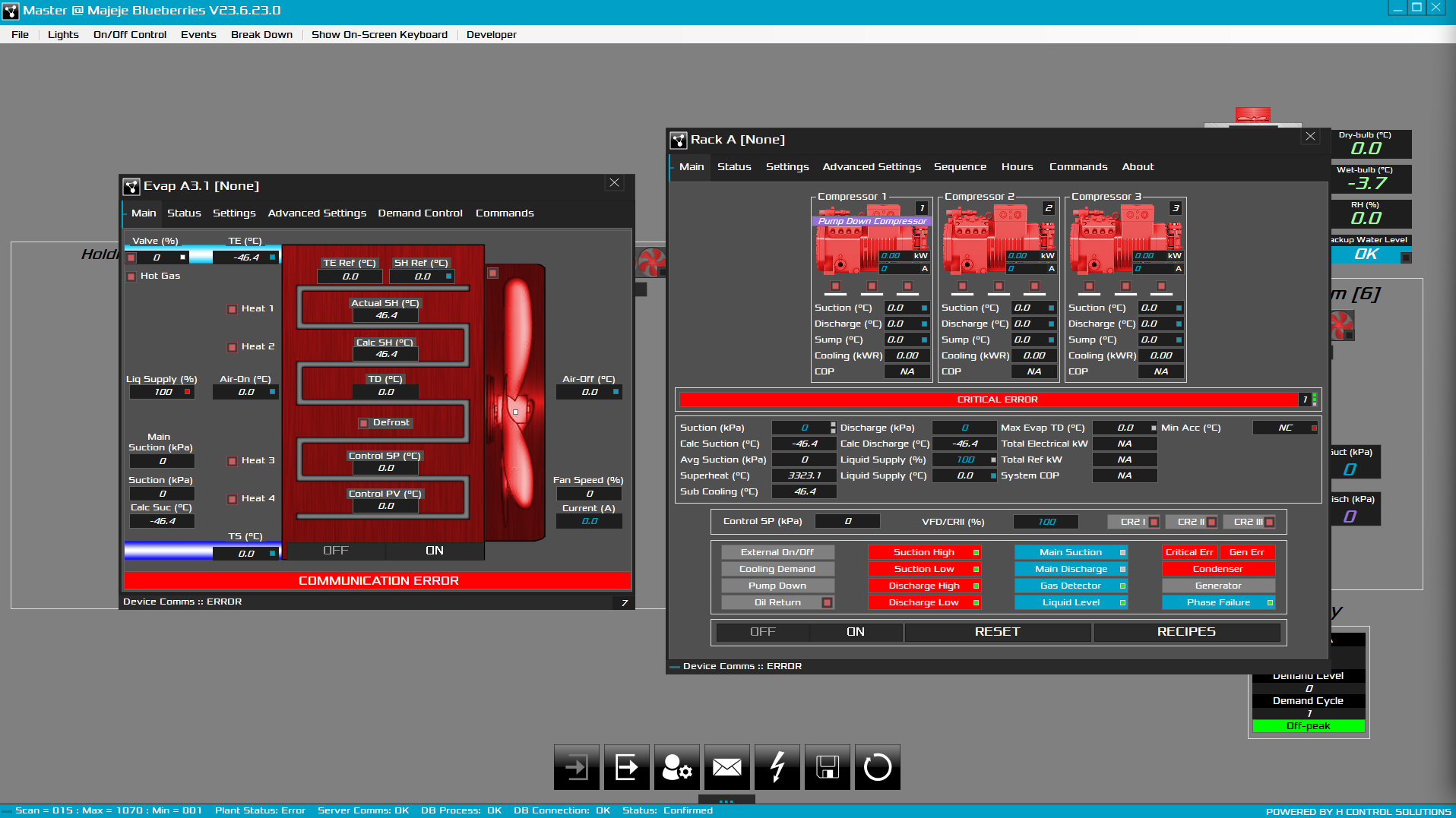The width and height of the screenshot is (1456, 818).
Task: Click the Liq Supply (%) value field
Action: point(162,393)
